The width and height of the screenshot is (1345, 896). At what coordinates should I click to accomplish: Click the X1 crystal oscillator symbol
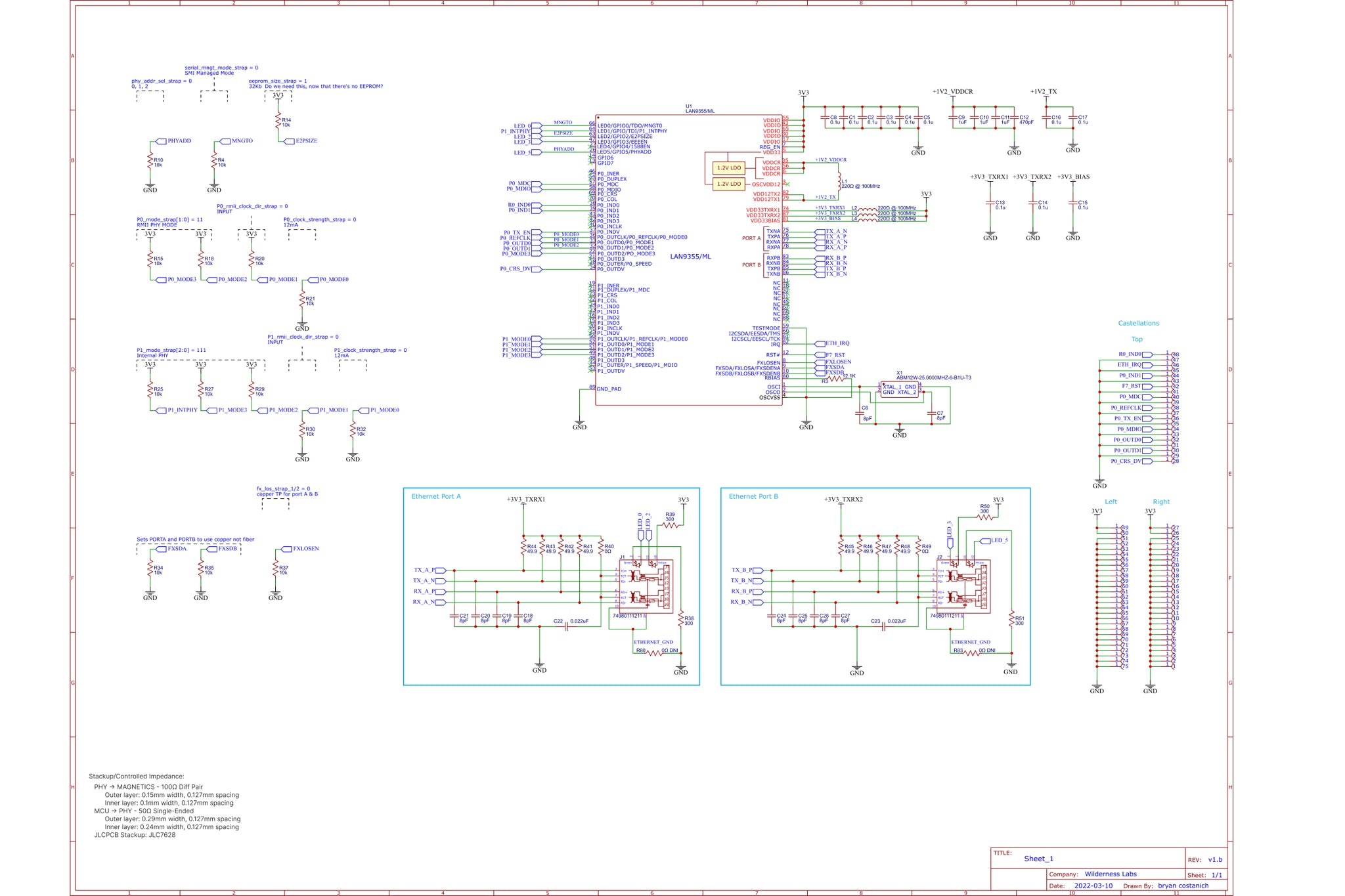[x=899, y=389]
